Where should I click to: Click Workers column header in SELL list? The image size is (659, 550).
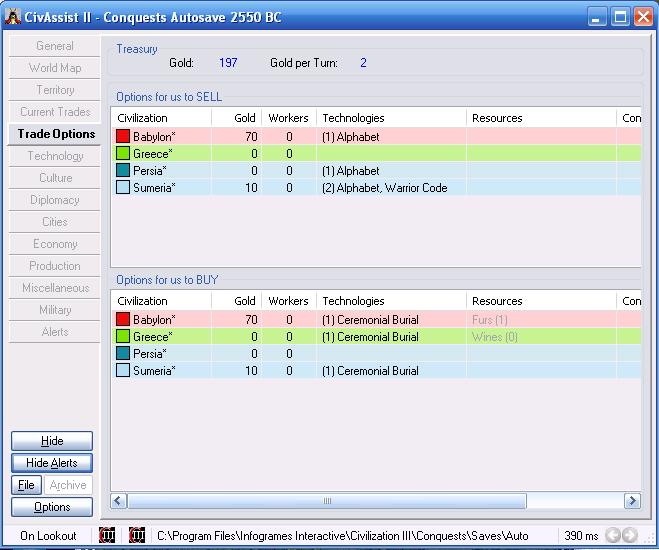(x=289, y=118)
